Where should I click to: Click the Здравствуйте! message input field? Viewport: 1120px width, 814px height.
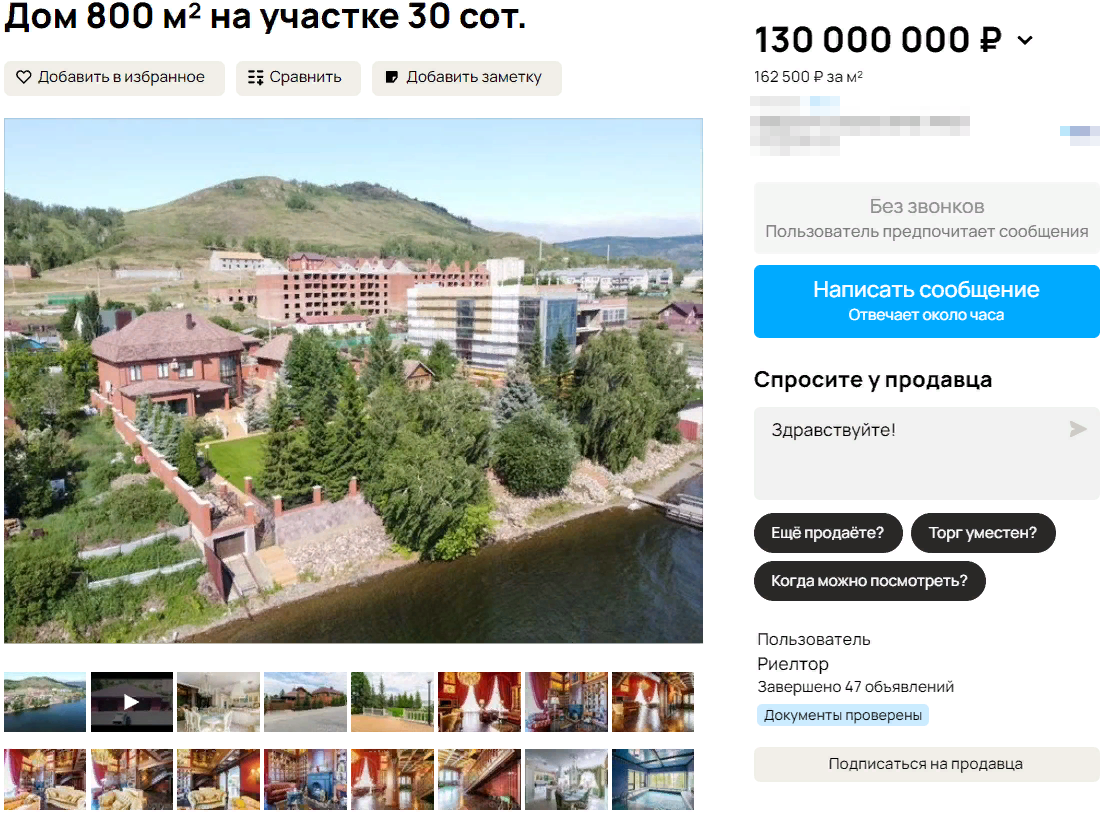click(x=926, y=453)
